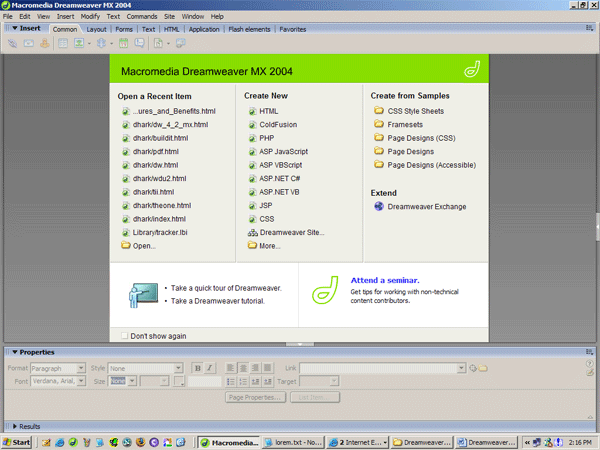The width and height of the screenshot is (600, 450).
Task: Collapse the Properties panel
Action: pyautogui.click(x=15, y=352)
